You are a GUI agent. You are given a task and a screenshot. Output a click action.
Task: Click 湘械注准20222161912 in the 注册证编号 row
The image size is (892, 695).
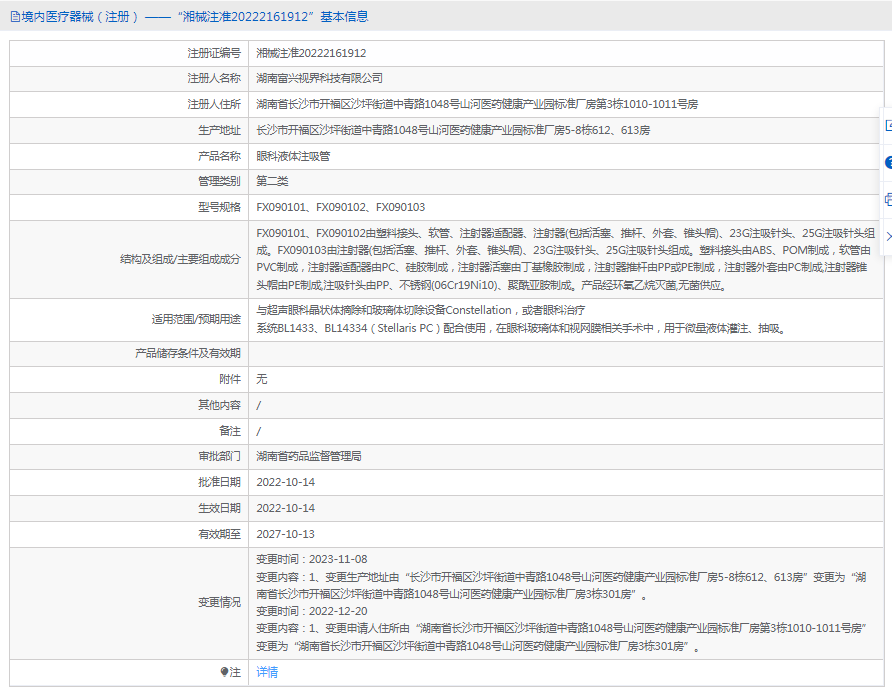311,53
